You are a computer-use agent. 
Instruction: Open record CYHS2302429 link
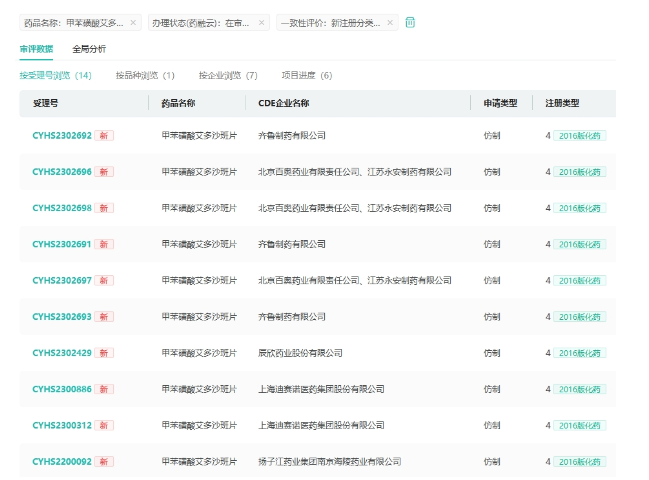coord(62,353)
